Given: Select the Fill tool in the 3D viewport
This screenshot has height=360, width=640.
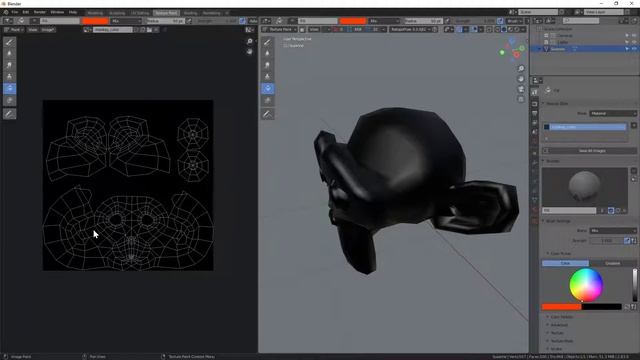Looking at the screenshot, I should click(x=268, y=89).
